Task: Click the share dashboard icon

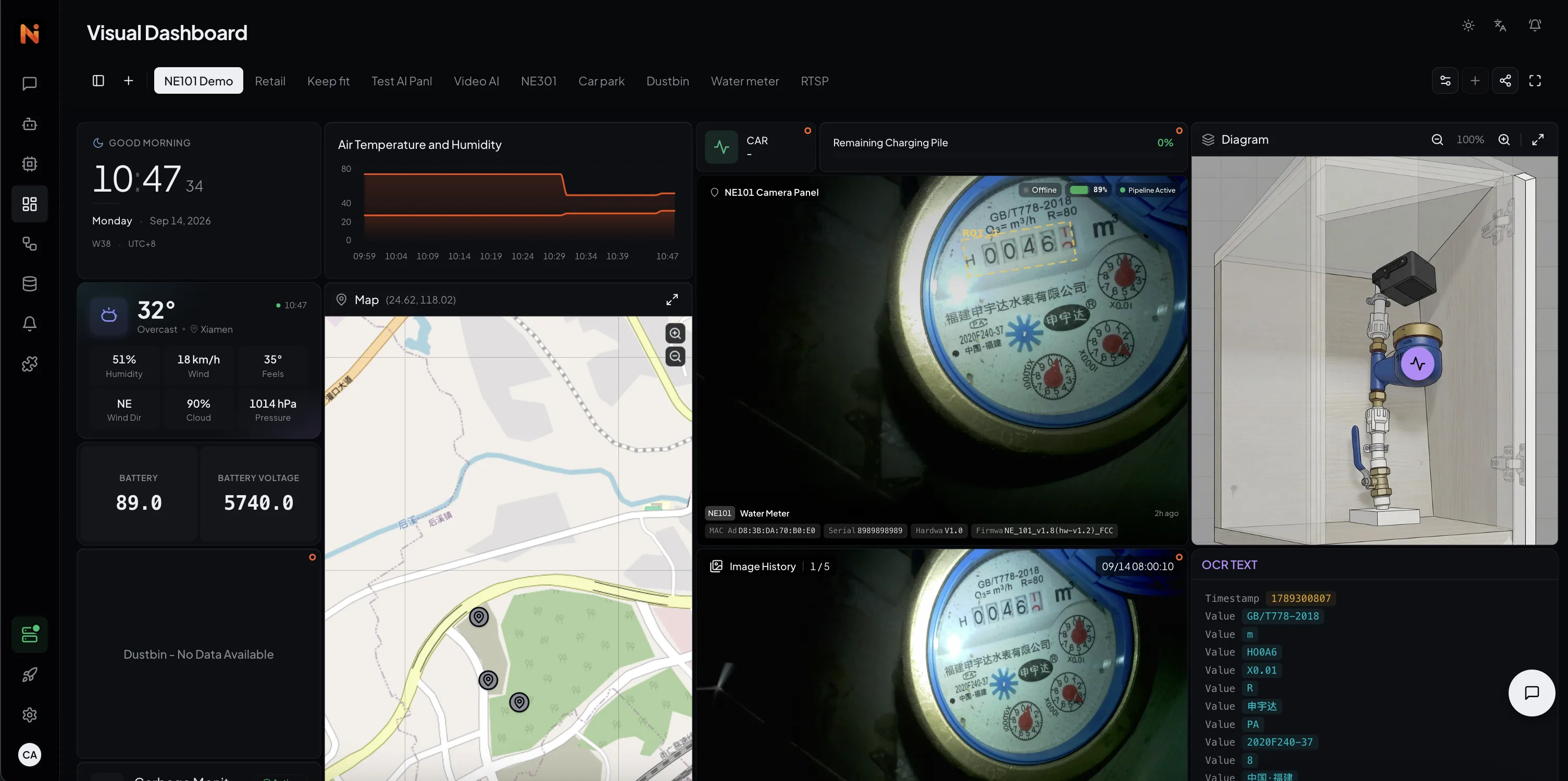Action: 1504,80
